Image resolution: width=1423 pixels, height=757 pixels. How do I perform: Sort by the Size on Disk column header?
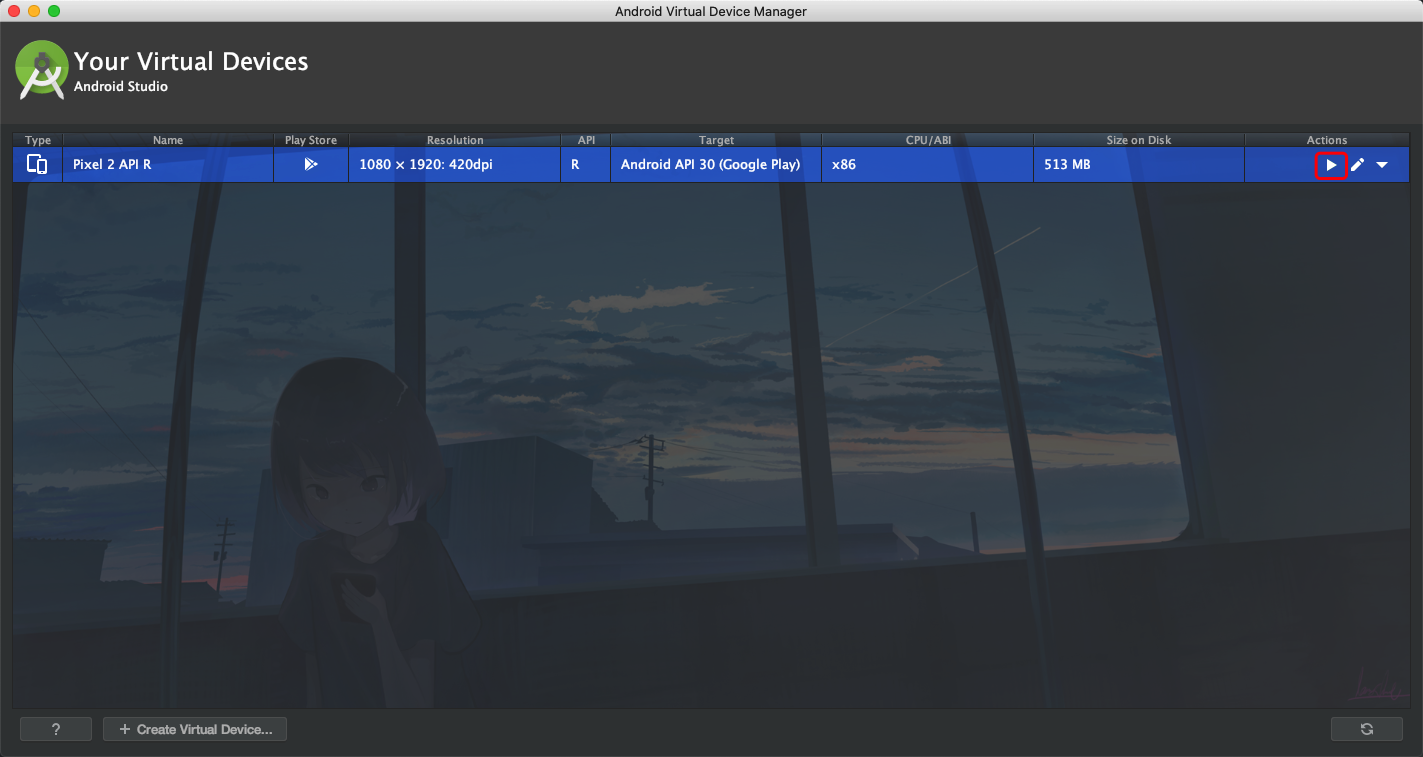pyautogui.click(x=1139, y=140)
